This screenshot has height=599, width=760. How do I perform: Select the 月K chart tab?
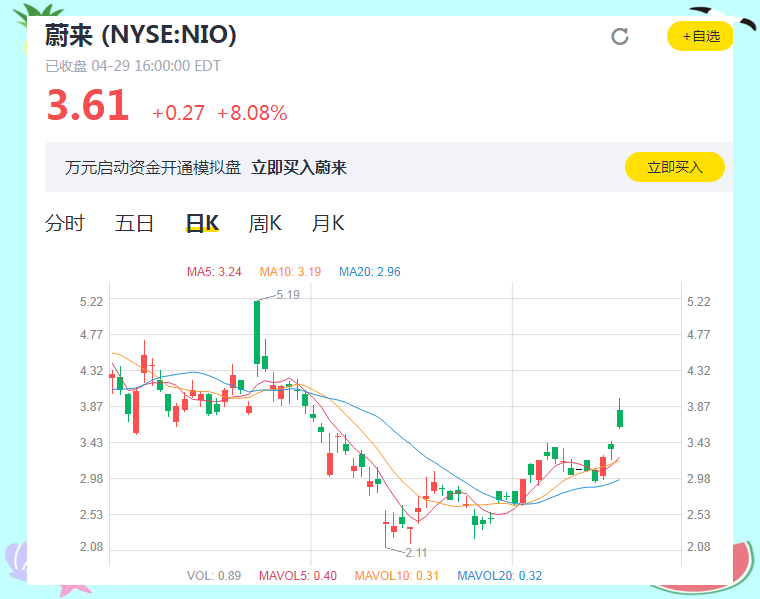click(328, 223)
